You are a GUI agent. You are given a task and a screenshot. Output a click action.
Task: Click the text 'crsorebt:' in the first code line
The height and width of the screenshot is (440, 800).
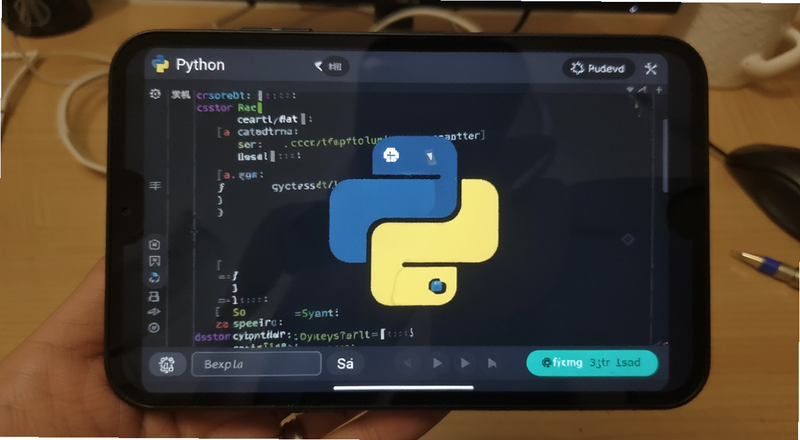[x=223, y=95]
